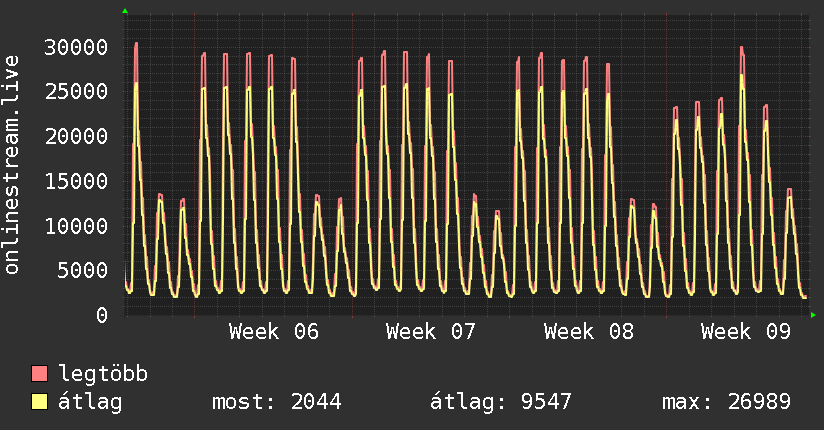Click the 0 value on y-axis

point(102,315)
